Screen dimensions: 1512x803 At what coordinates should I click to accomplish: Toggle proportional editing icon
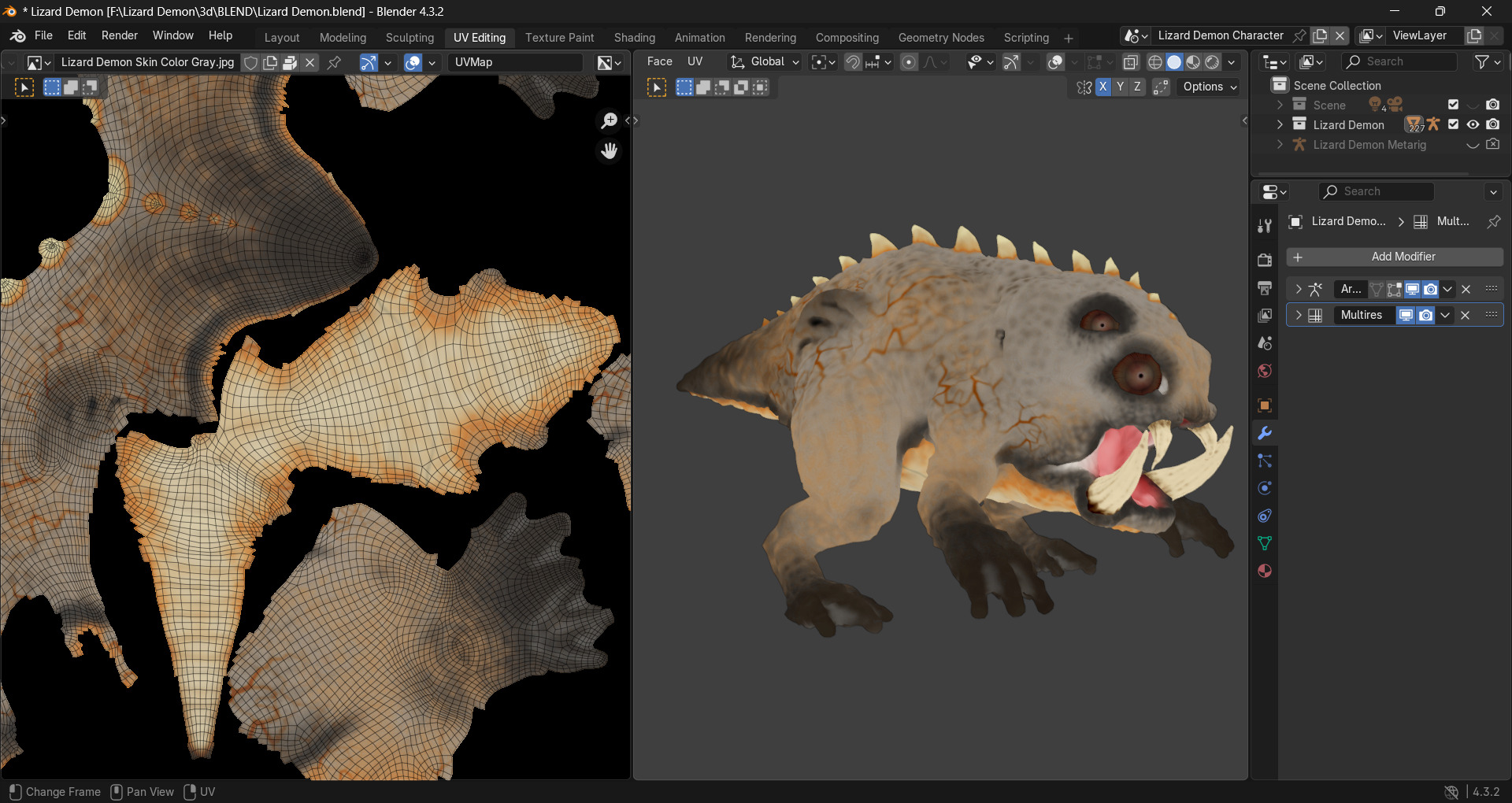(x=909, y=62)
